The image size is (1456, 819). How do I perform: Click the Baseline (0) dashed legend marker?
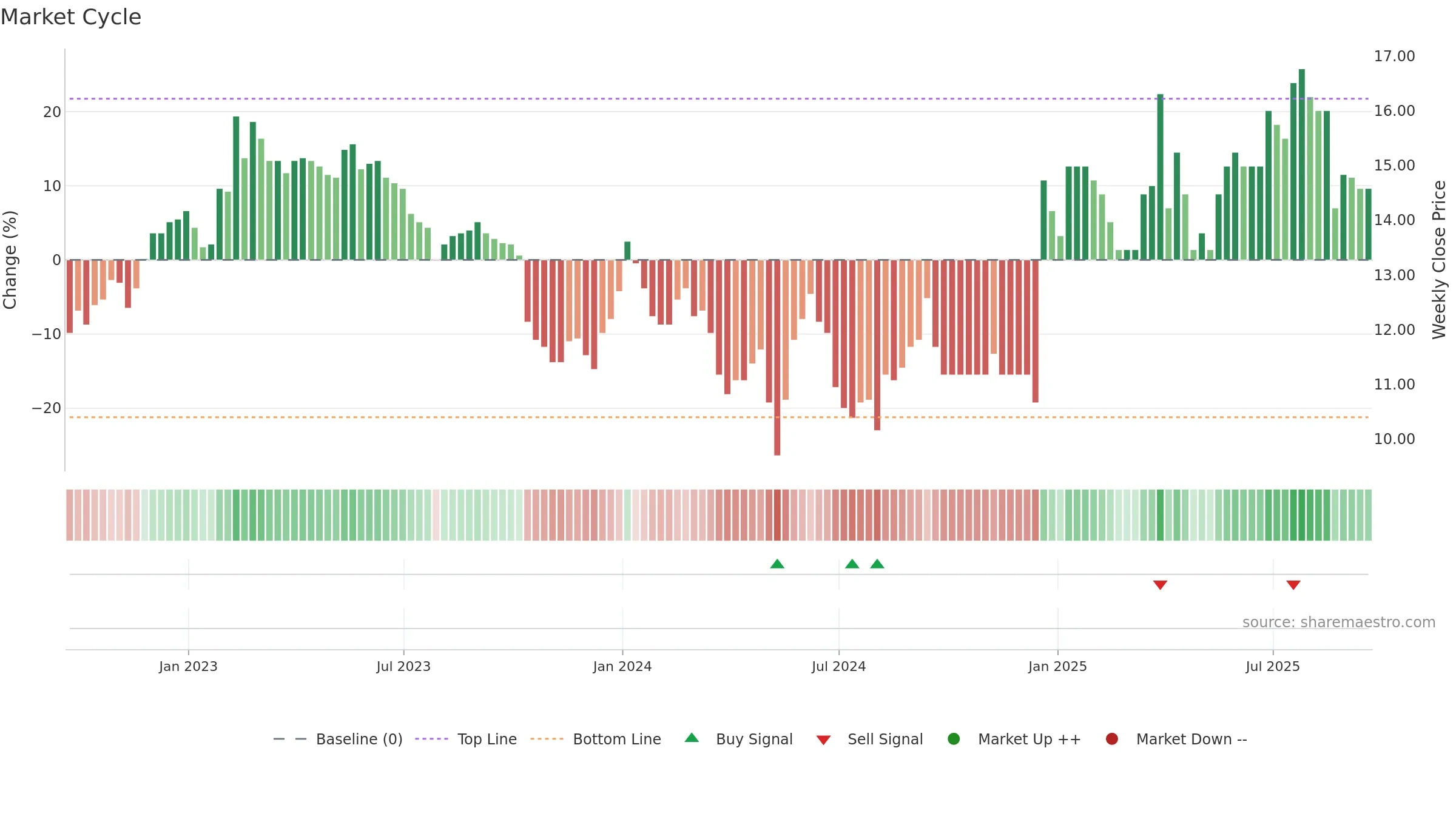coord(290,739)
